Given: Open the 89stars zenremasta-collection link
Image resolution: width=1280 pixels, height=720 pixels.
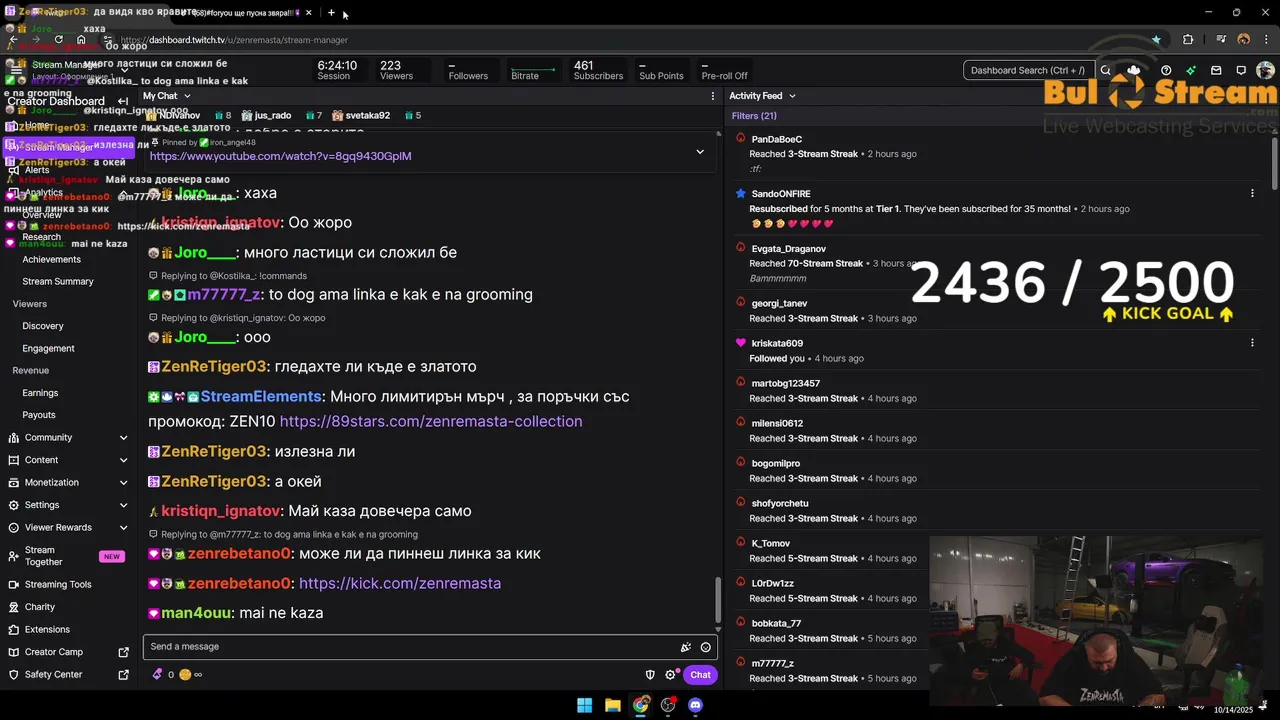Looking at the screenshot, I should point(431,422).
